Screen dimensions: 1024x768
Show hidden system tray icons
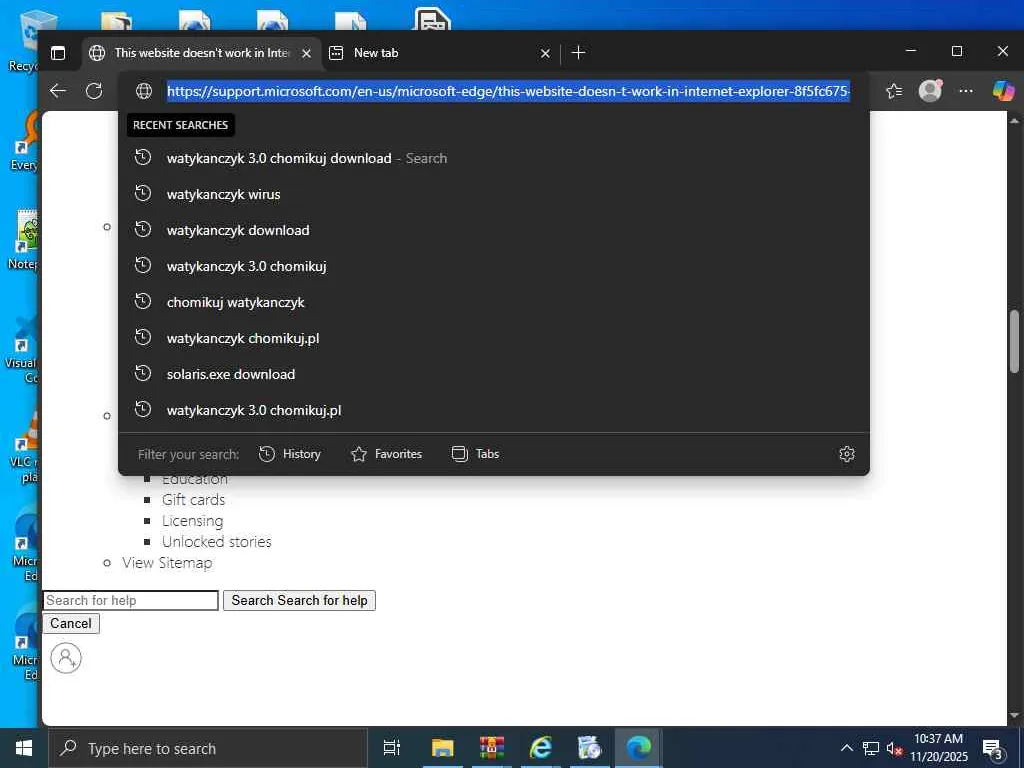(846, 748)
